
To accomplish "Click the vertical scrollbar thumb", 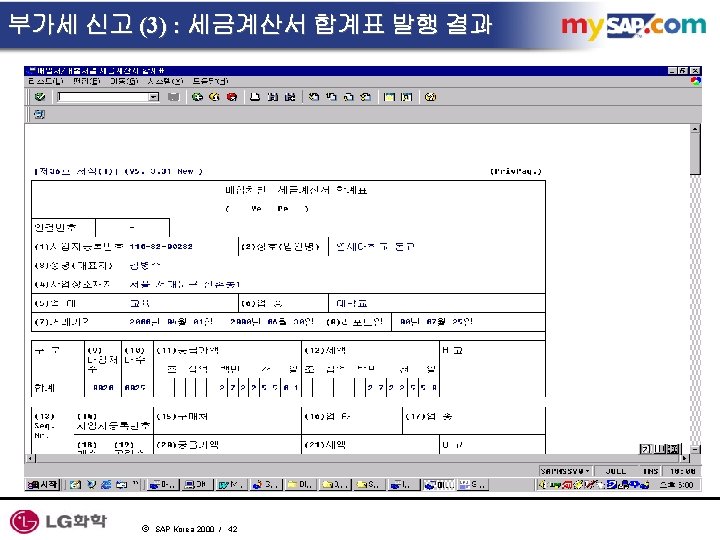I will [x=695, y=154].
